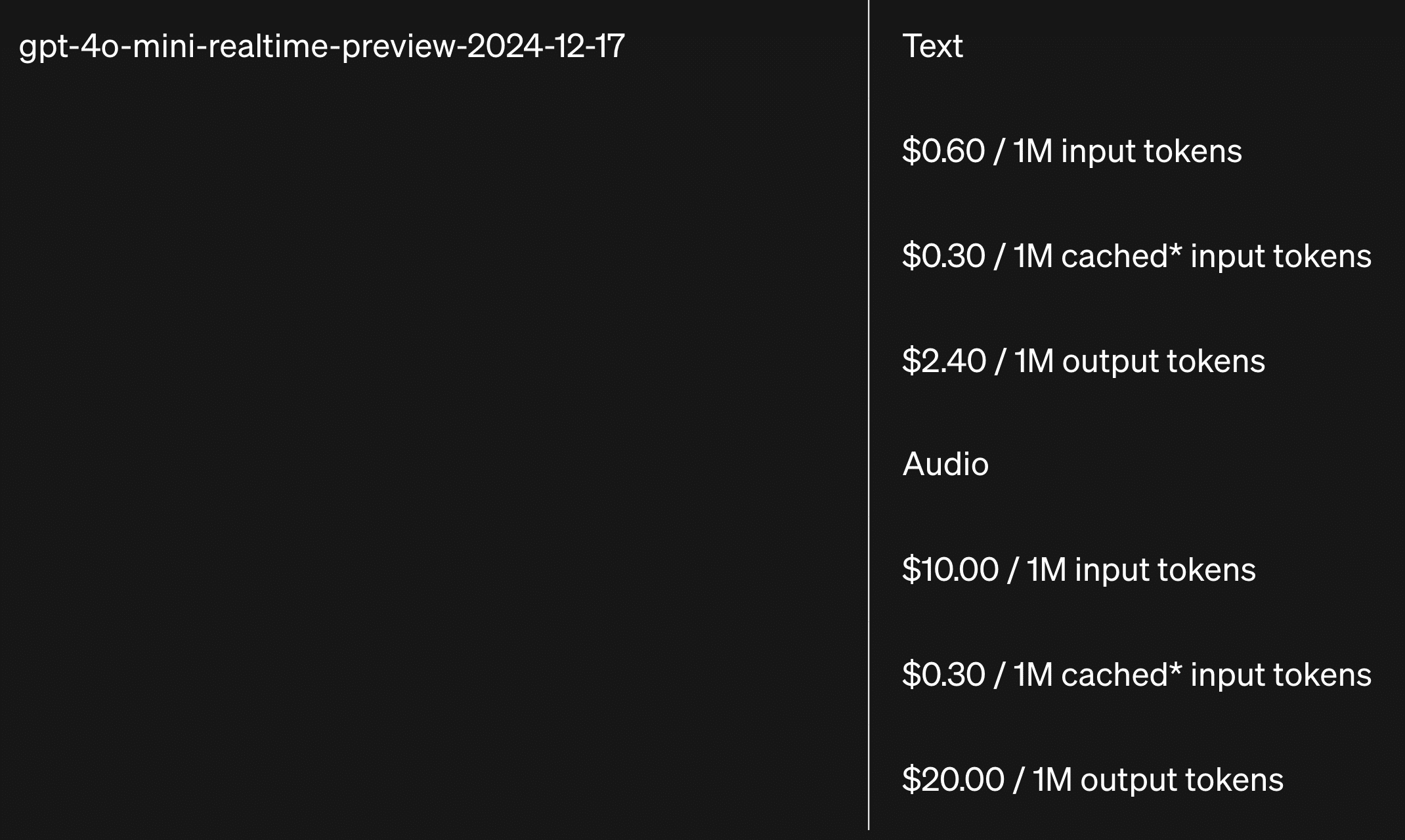Click the cached input tokens price under Text
This screenshot has height=840, width=1405.
(x=1136, y=256)
